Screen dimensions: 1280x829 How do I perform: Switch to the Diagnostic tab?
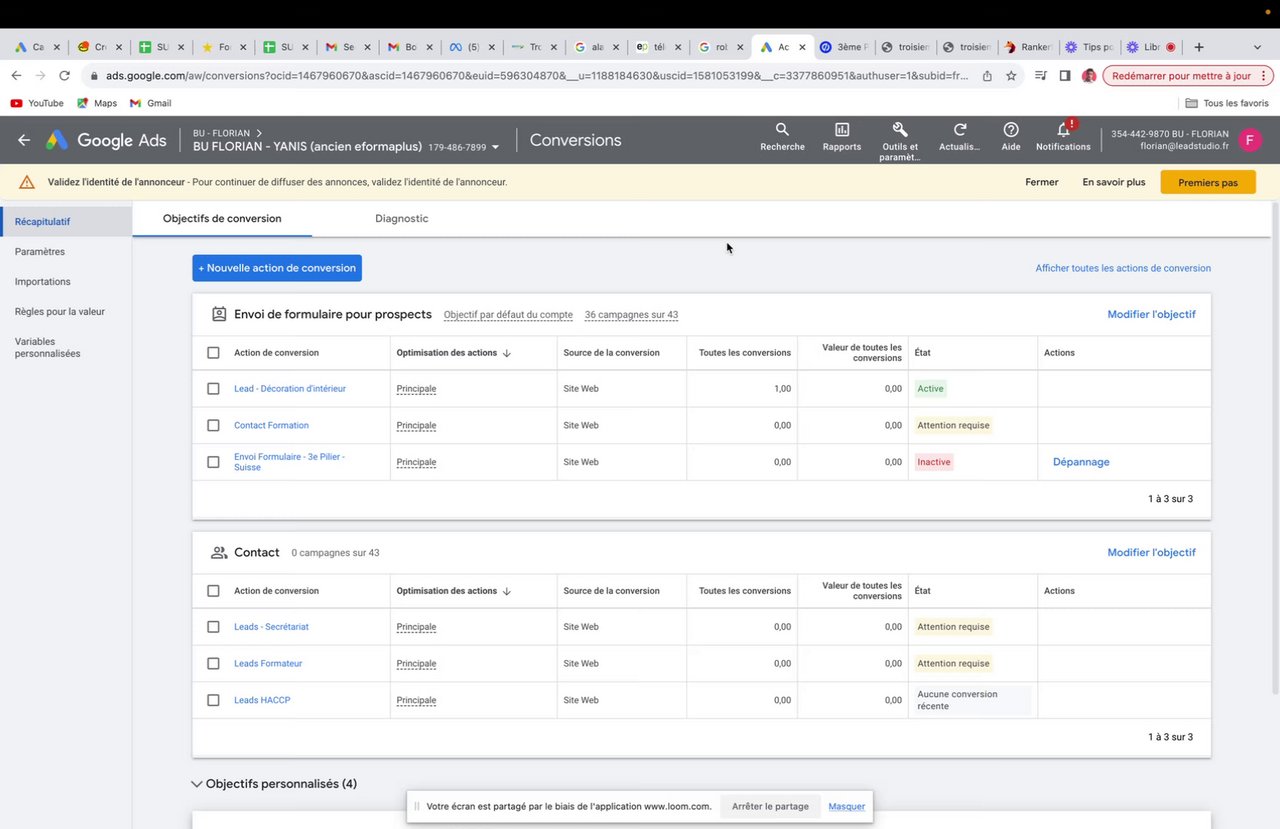(402, 219)
